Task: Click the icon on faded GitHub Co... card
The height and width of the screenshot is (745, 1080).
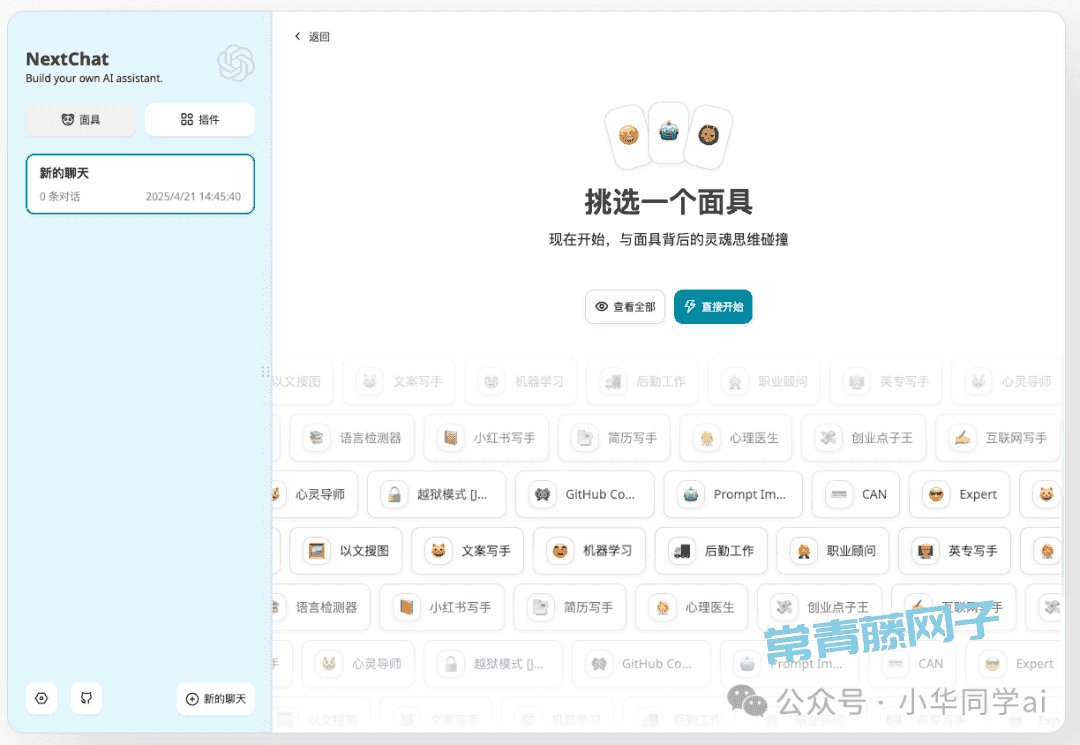Action: tap(599, 664)
